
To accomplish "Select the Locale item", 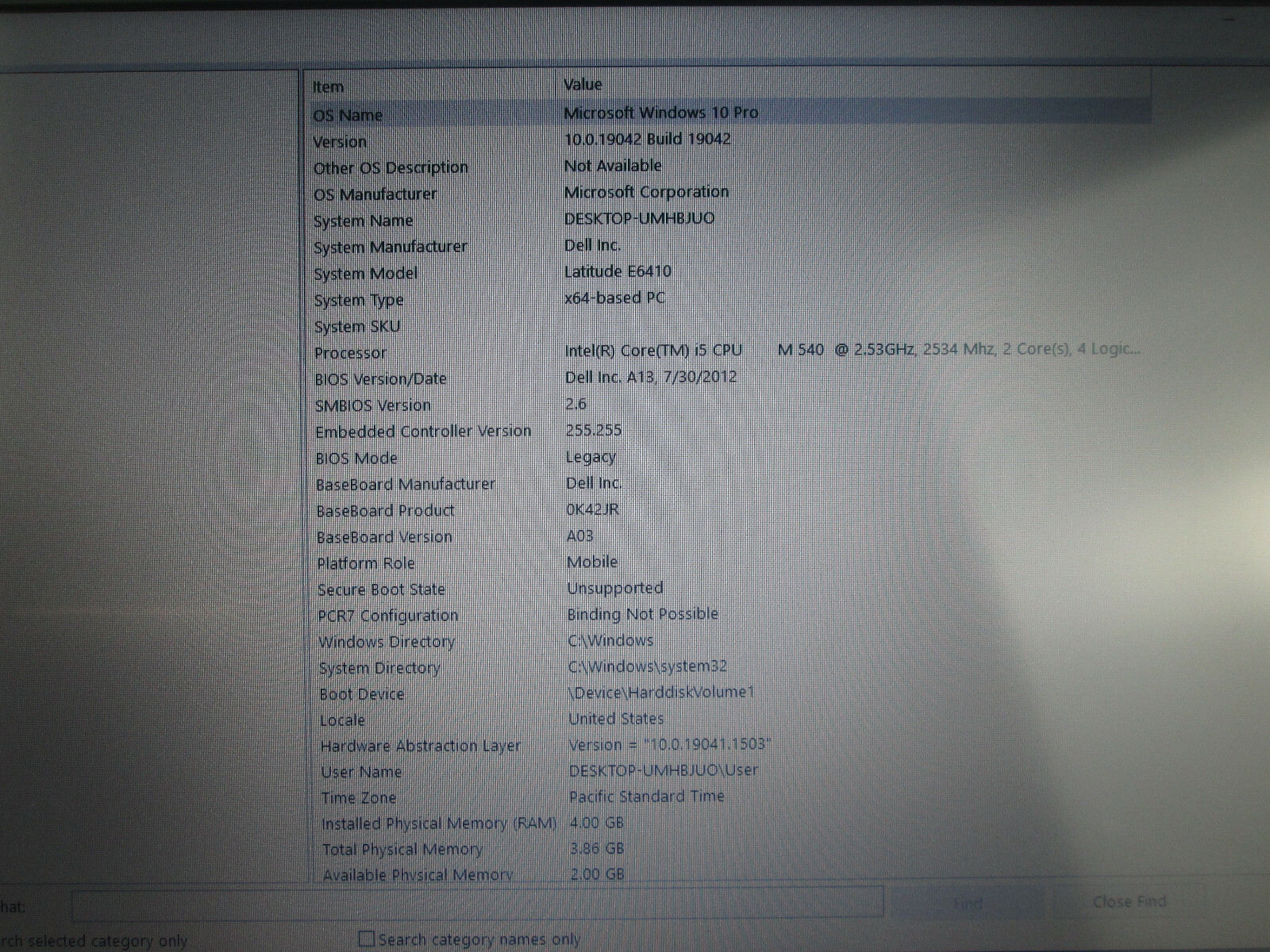I will 342,720.
